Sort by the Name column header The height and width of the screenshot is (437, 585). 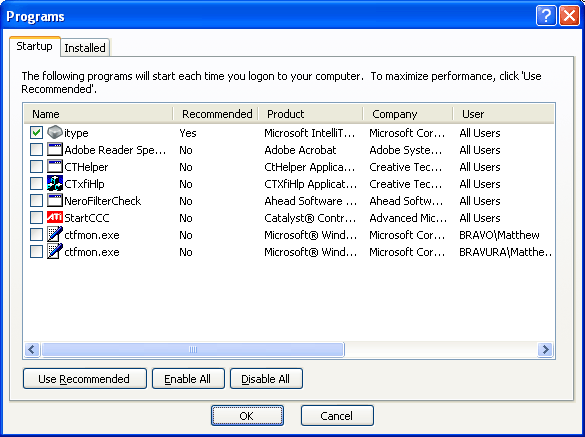coord(98,114)
